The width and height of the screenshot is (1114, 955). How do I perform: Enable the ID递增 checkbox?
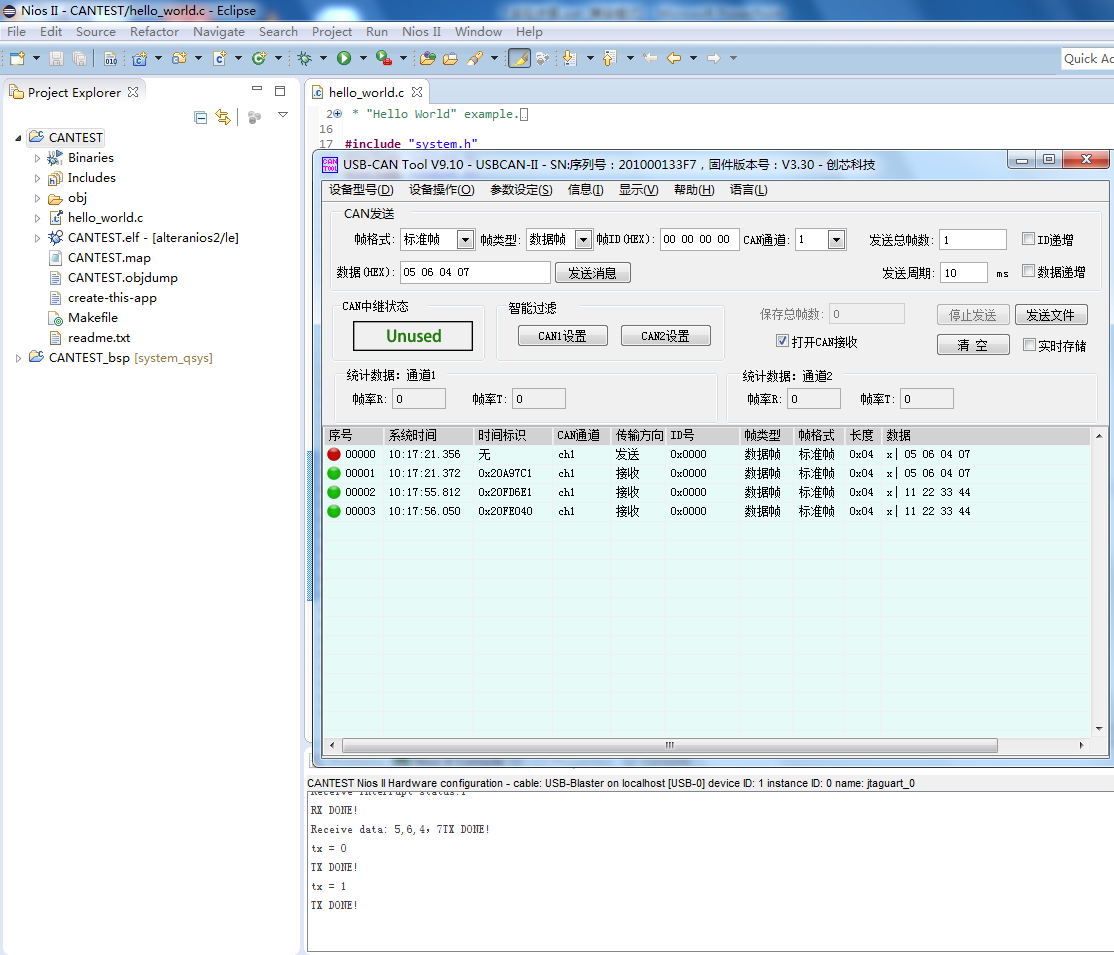click(1028, 239)
